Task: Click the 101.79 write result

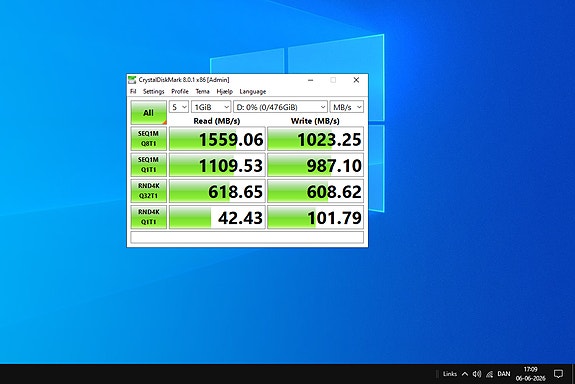Action: click(315, 217)
